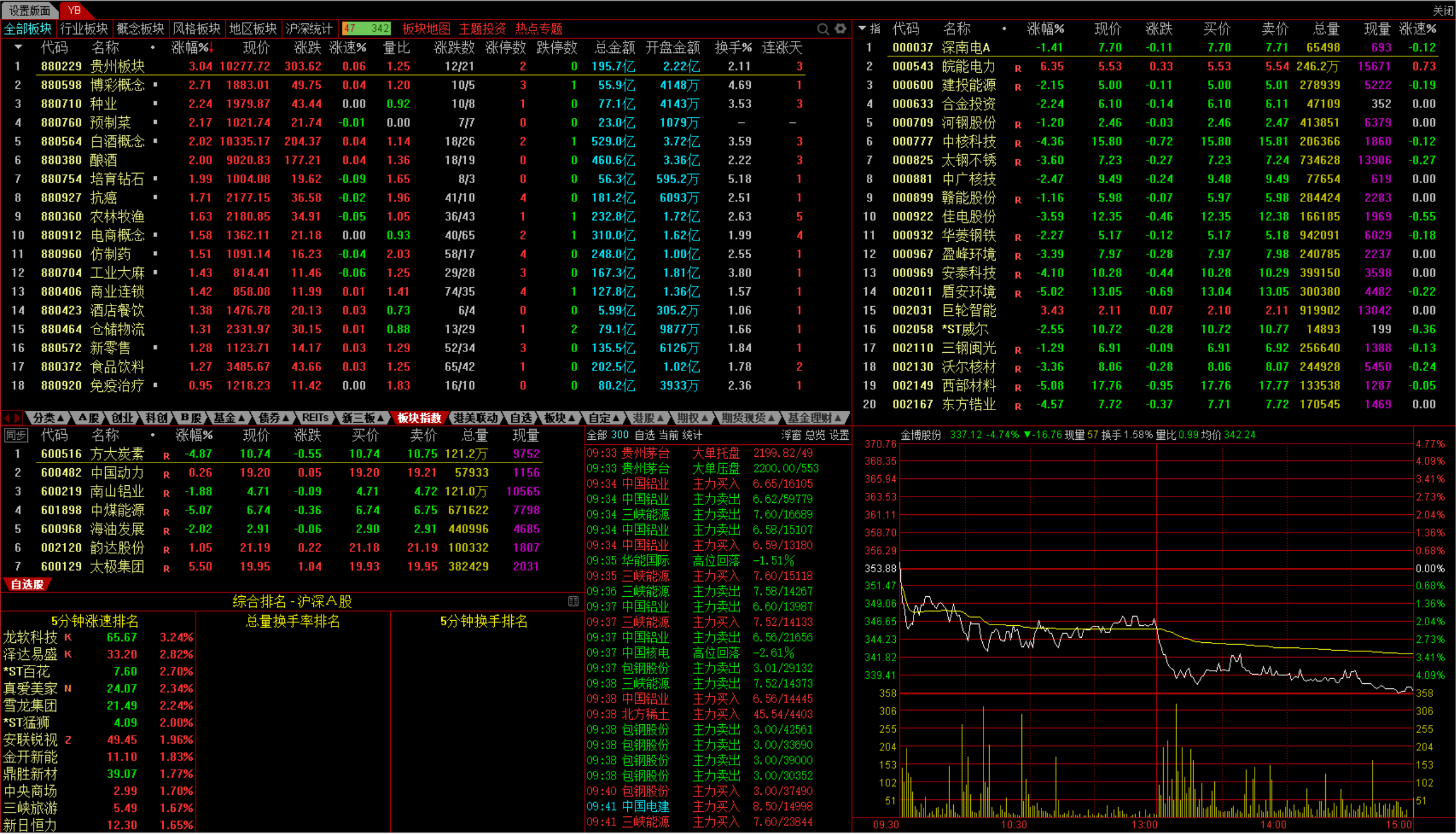This screenshot has height=834, width=1456.
Task: Select the 贵州板块 row in sector list
Action: click(117, 67)
